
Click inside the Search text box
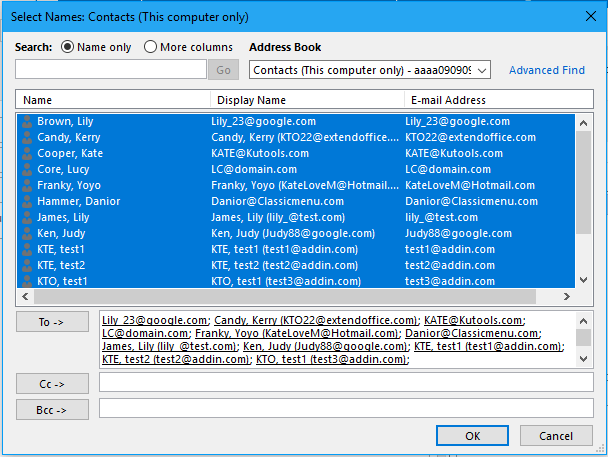coord(110,70)
